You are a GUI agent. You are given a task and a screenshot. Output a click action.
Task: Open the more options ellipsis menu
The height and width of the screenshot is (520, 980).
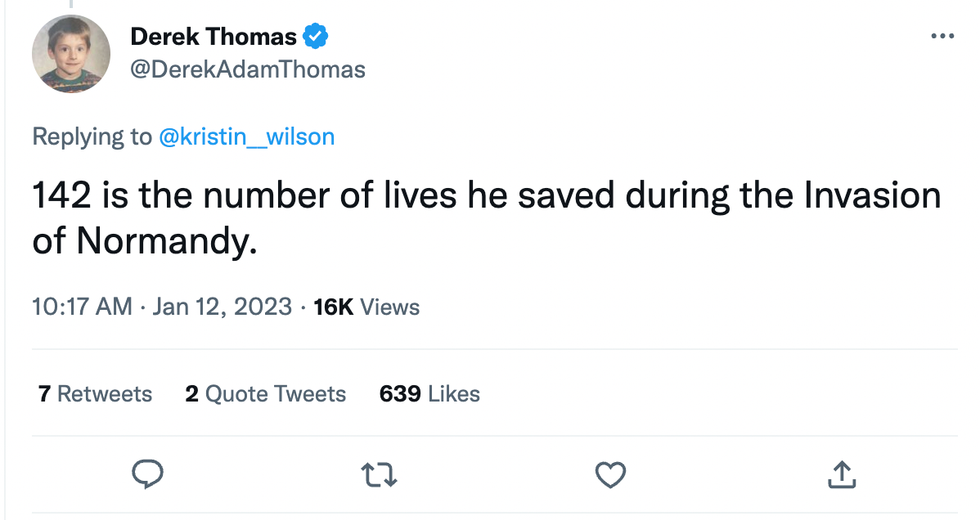pyautogui.click(x=942, y=36)
